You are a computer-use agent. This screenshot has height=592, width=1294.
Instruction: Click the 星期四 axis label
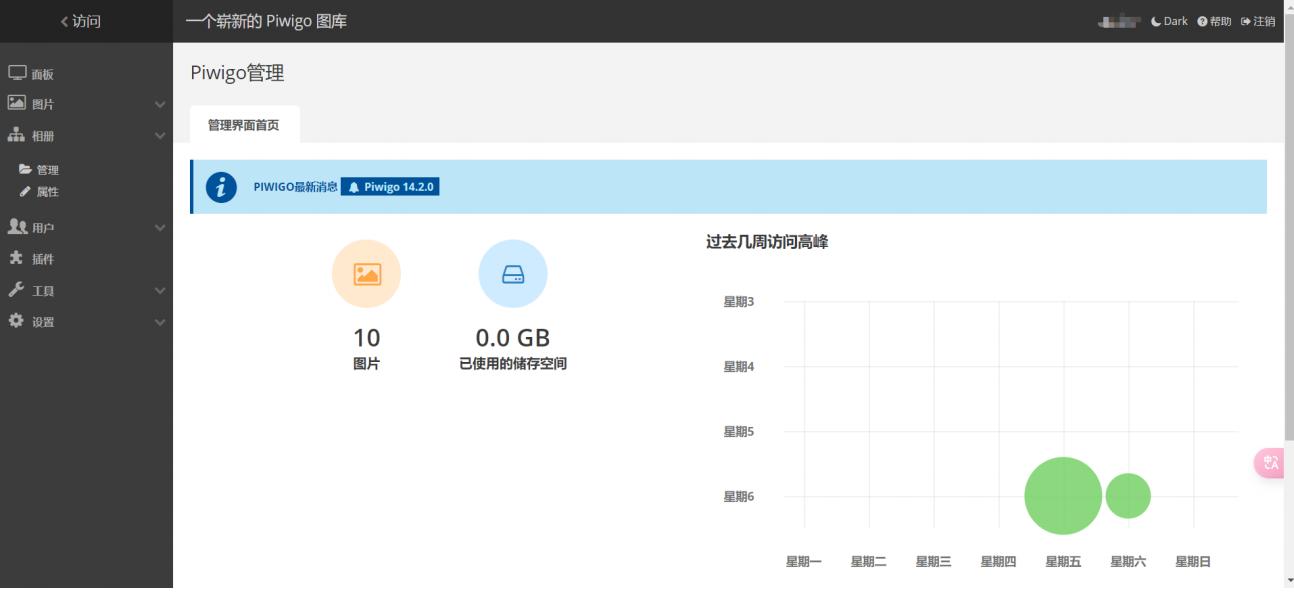coord(998,562)
